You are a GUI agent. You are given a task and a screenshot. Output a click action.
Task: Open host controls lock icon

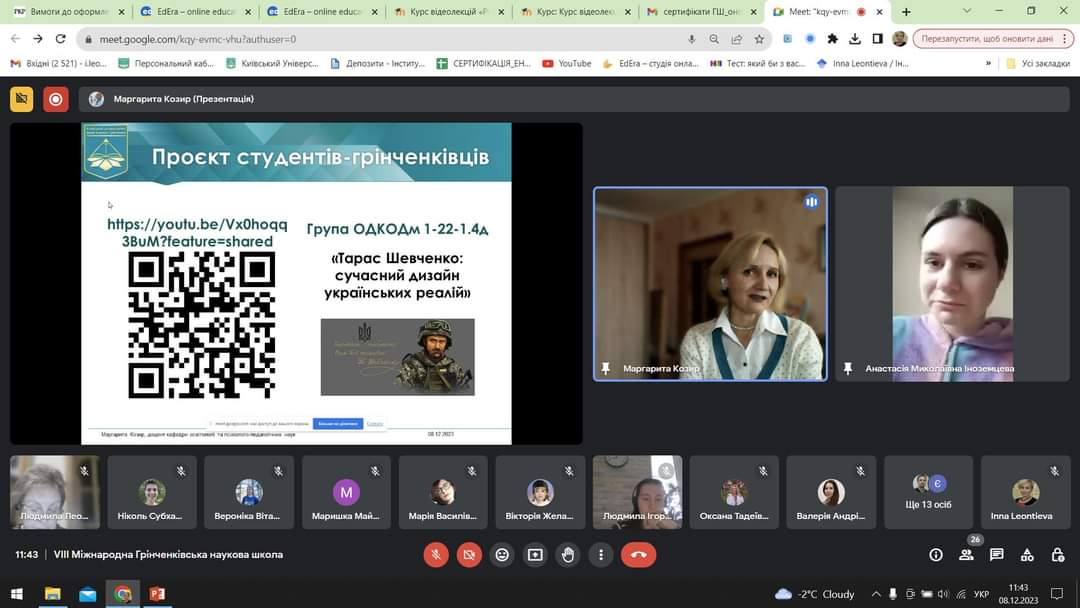coord(1058,554)
